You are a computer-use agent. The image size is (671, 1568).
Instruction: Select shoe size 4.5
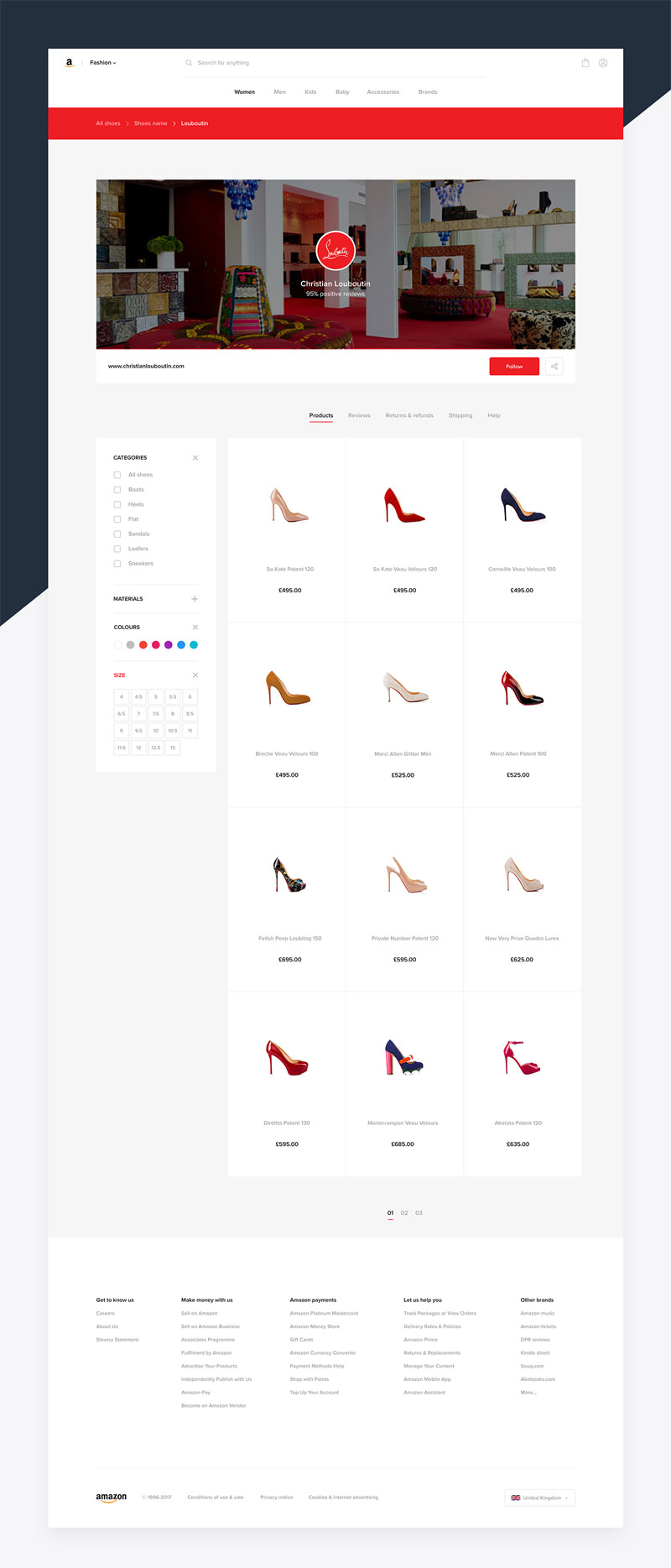click(x=138, y=697)
